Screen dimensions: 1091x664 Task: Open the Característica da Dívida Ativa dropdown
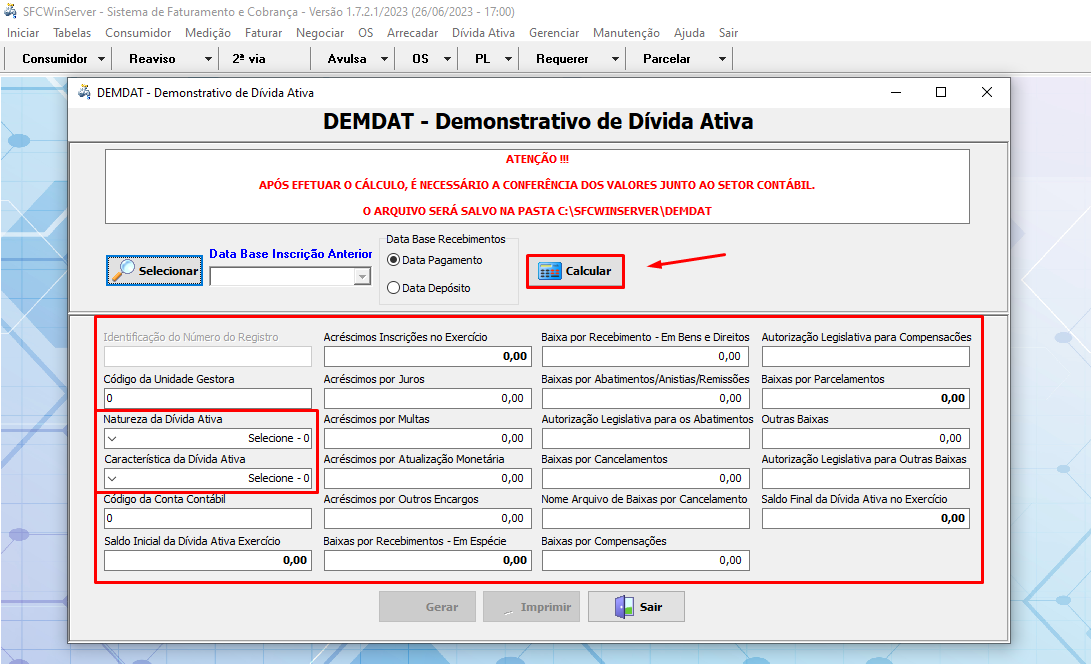click(x=112, y=477)
